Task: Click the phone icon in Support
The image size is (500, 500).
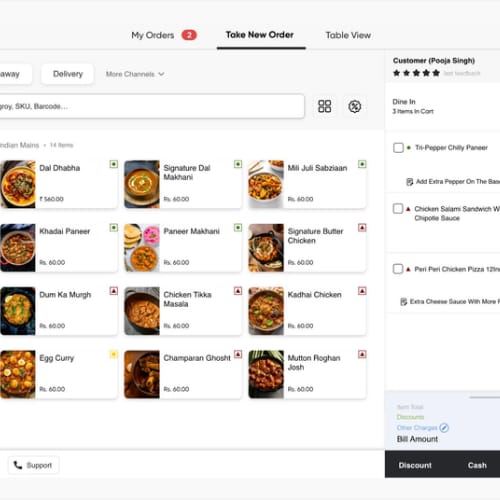Action: coord(18,465)
